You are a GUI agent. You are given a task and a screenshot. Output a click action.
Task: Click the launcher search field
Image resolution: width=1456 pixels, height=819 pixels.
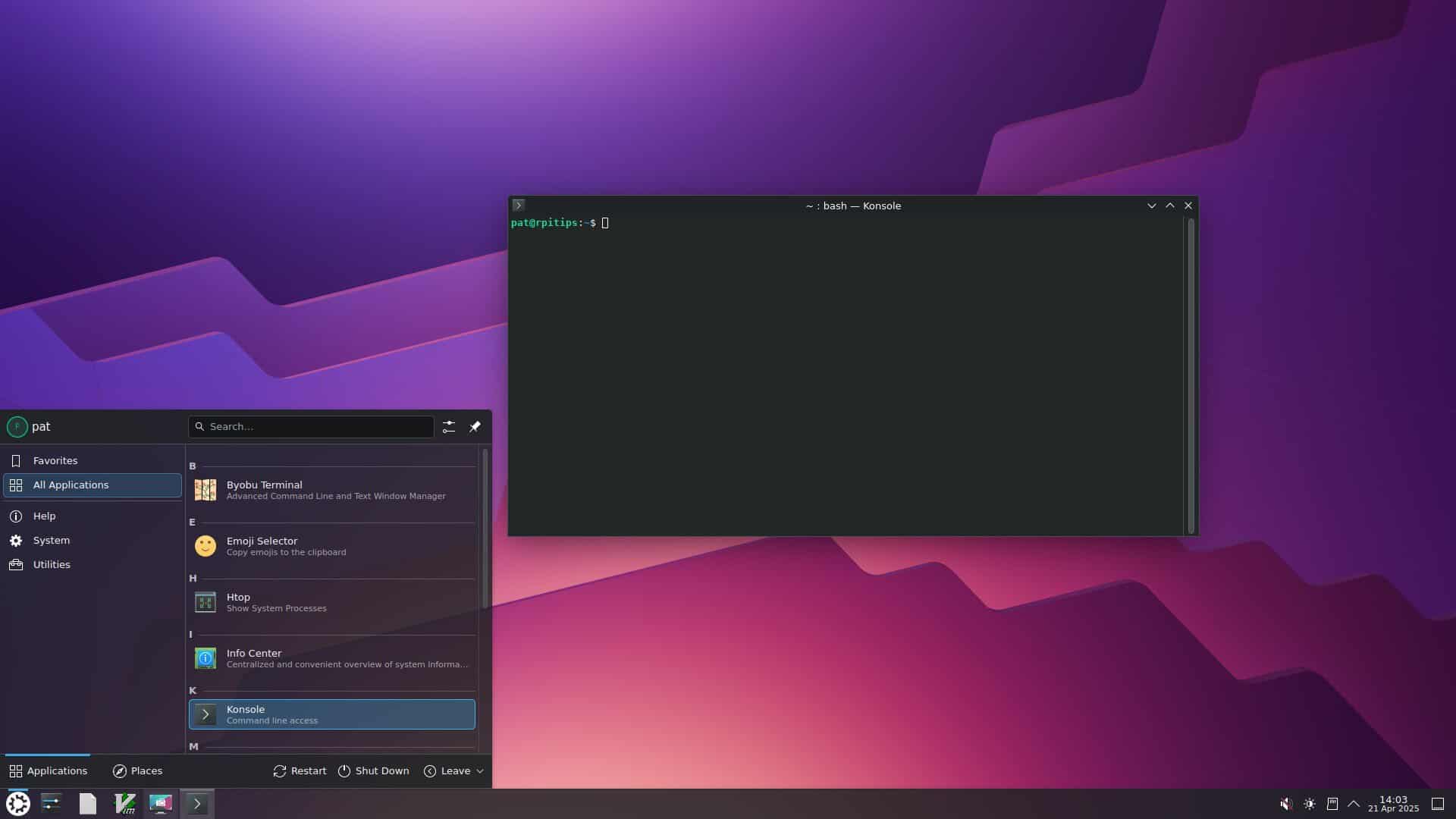tap(311, 426)
